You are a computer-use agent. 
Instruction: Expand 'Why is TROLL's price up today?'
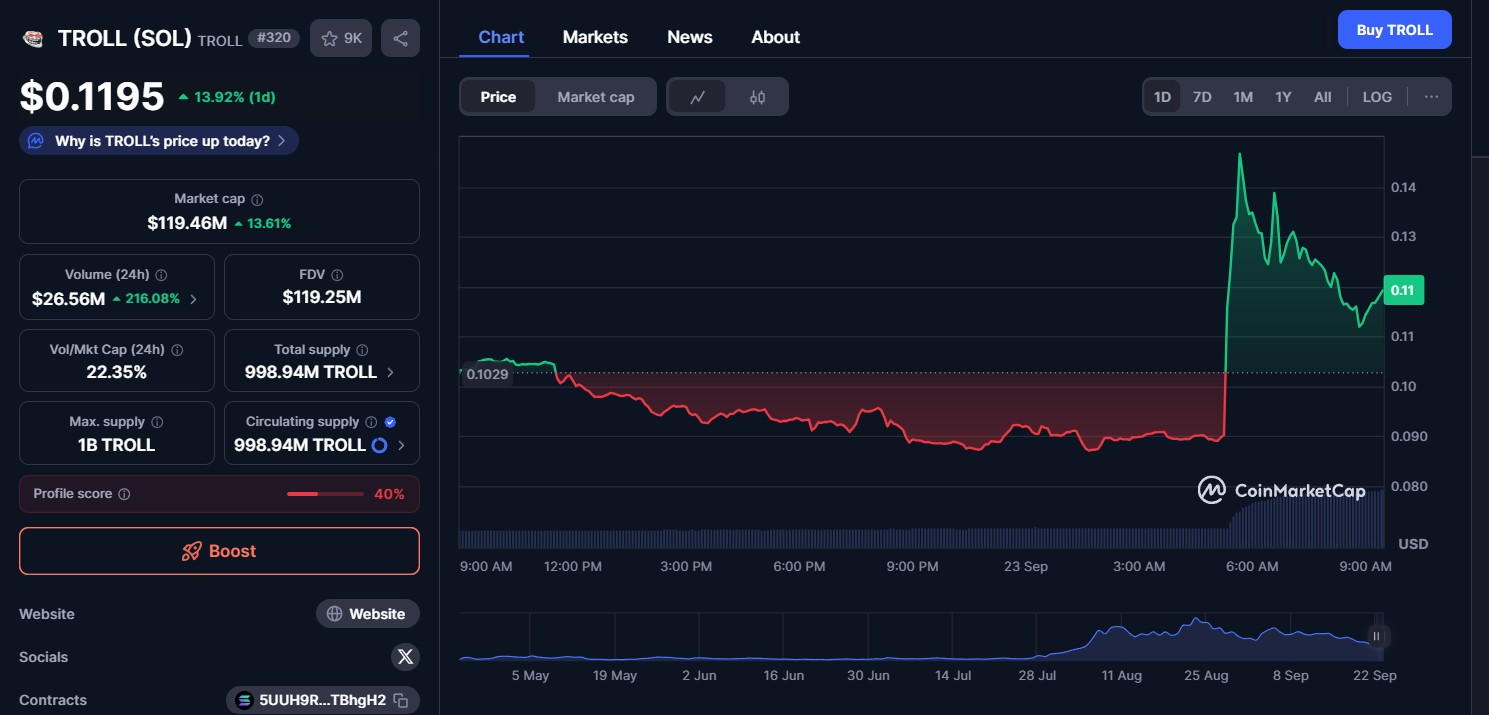tap(159, 141)
